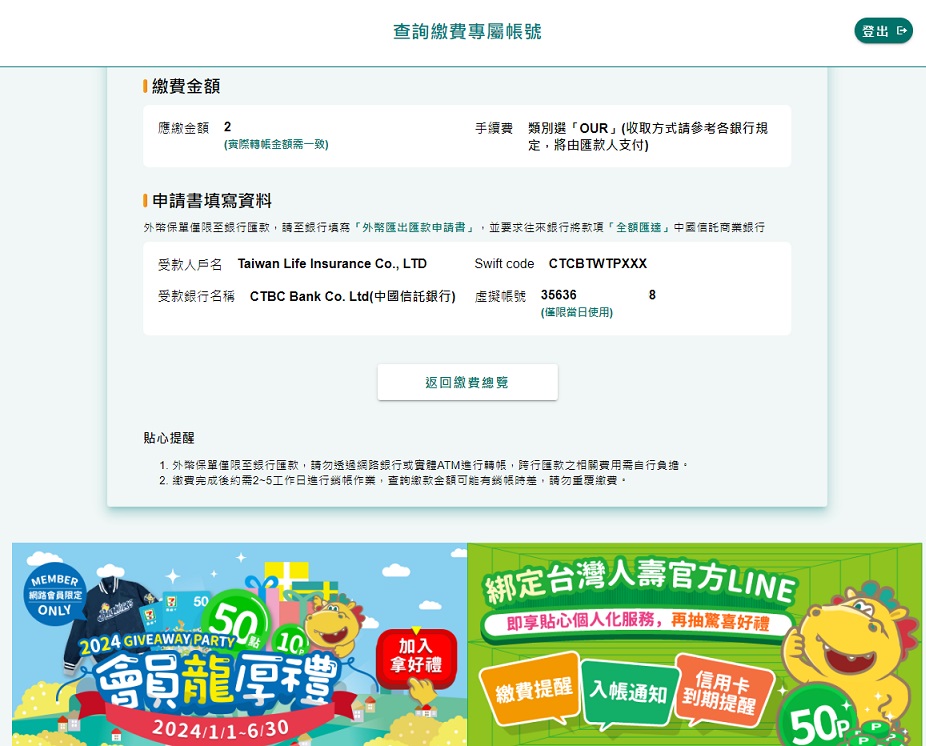
Task: Open the 綁定台灣人壽官方LINE banner
Action: 694,644
